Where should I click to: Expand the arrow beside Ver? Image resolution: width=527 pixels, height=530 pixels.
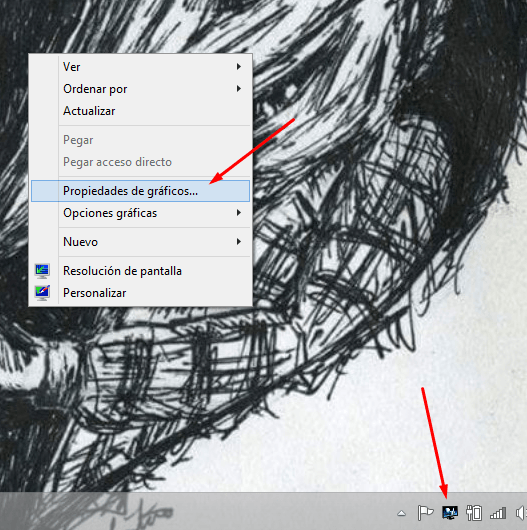(x=239, y=67)
